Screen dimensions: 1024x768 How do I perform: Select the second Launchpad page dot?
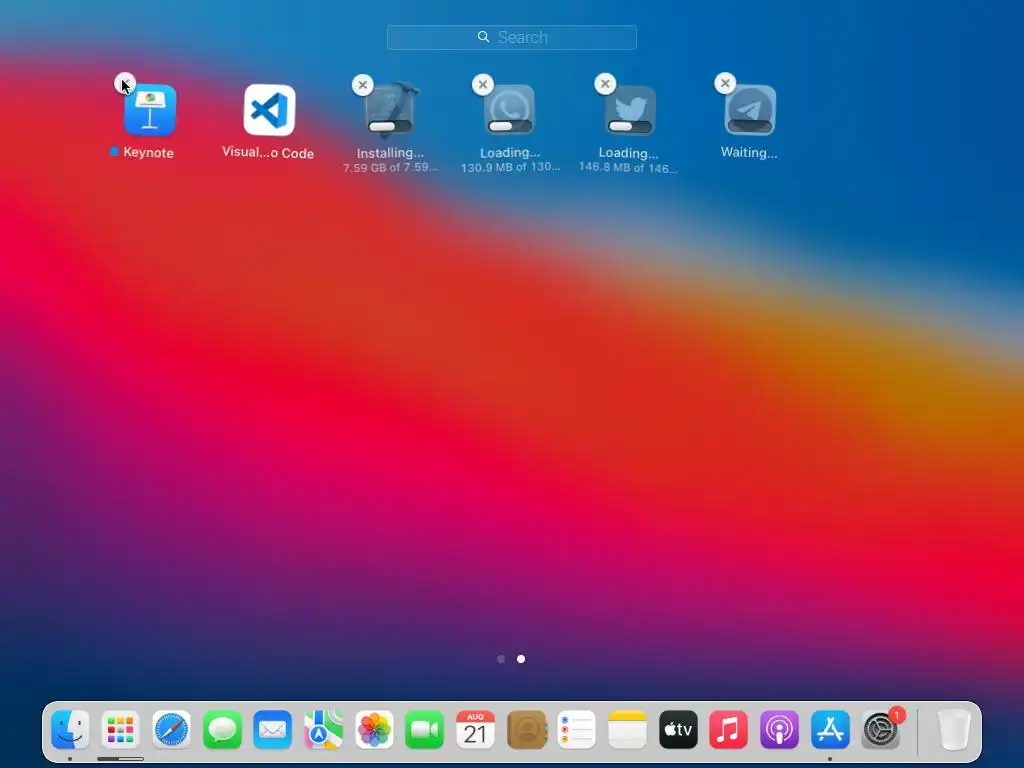521,659
